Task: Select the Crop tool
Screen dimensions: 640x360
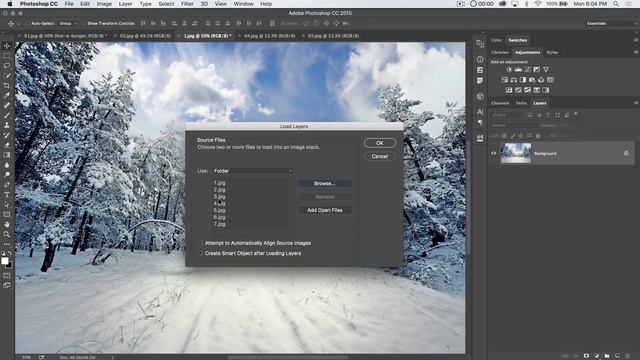Action: pyautogui.click(x=7, y=85)
